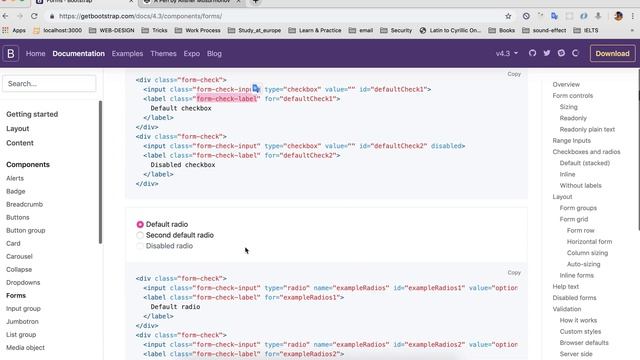Open Bootstrap's GitHub page icon
Viewport: 640px width, 360px height.
coord(532,53)
